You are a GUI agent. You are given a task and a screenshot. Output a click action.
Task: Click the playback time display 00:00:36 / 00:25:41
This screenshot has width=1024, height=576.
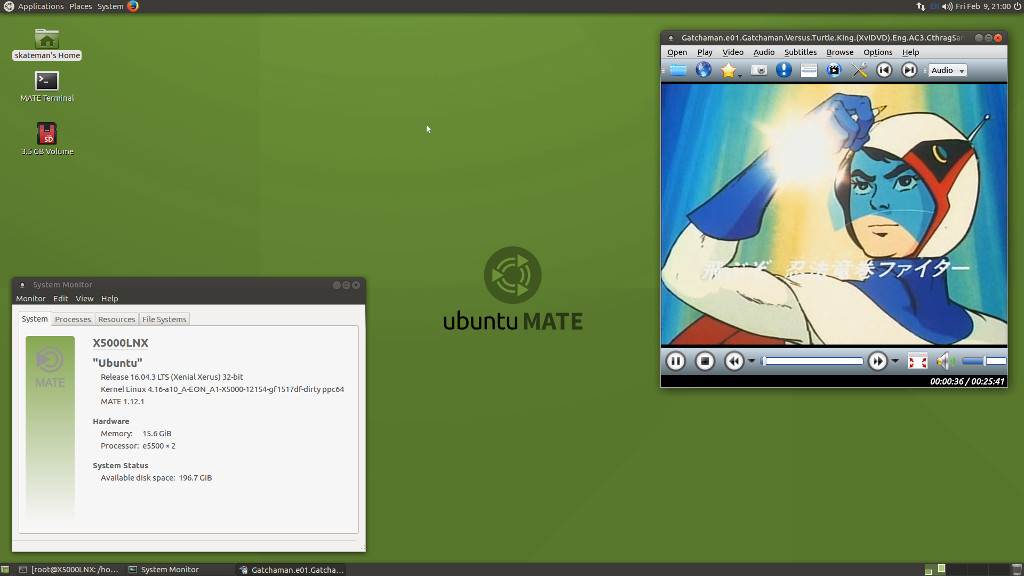[967, 381]
